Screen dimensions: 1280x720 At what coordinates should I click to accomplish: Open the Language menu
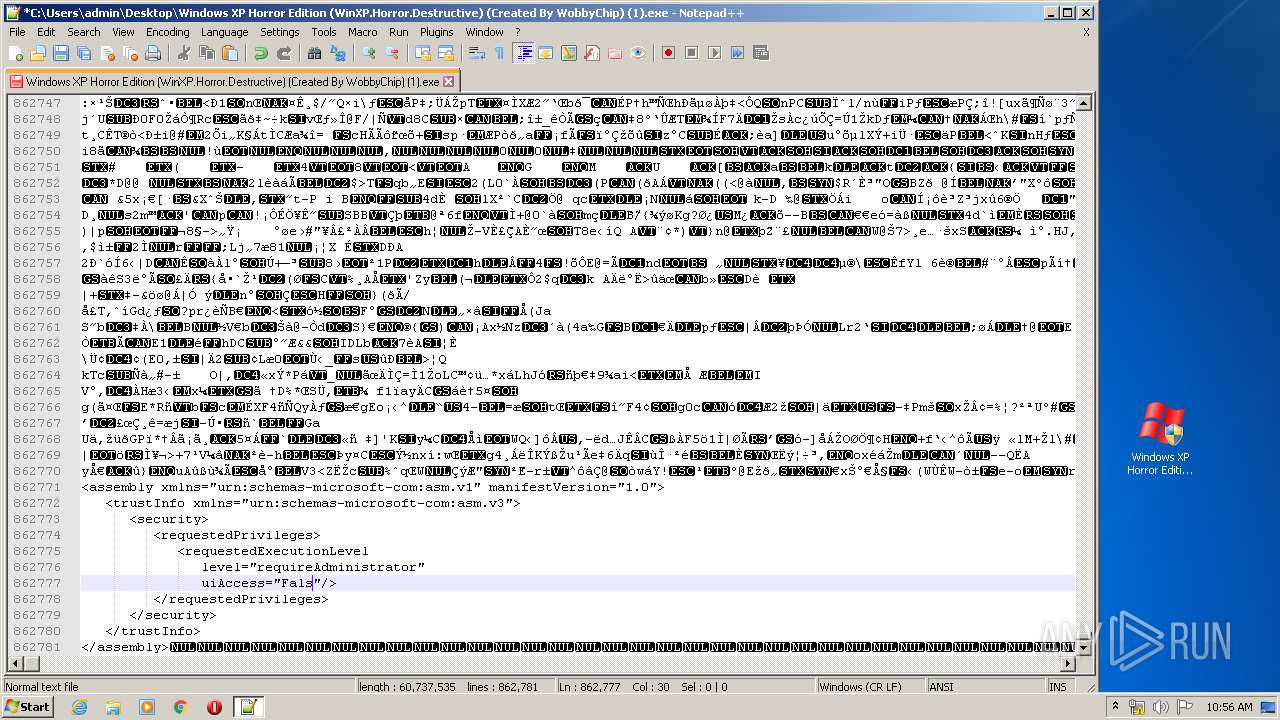(224, 32)
